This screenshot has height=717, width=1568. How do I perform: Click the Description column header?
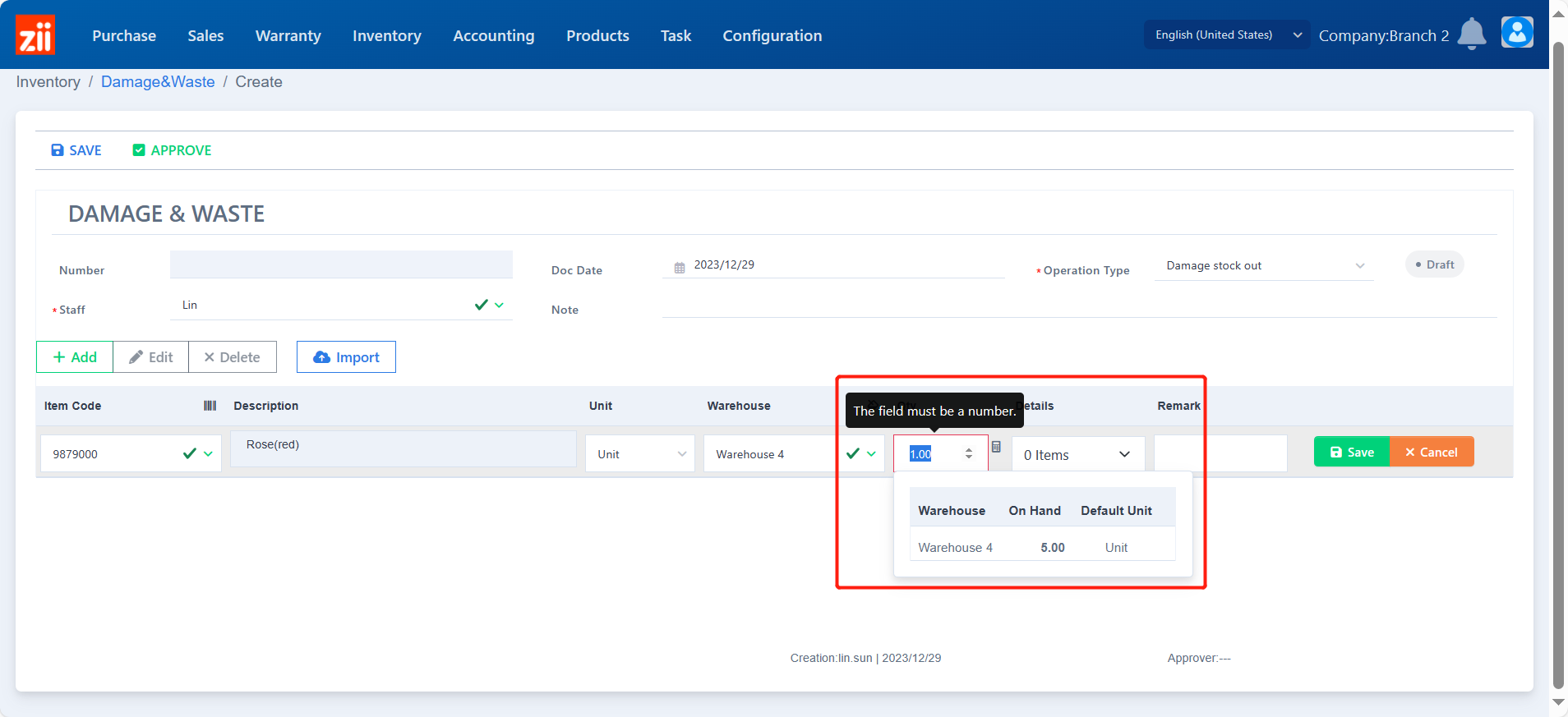(266, 406)
